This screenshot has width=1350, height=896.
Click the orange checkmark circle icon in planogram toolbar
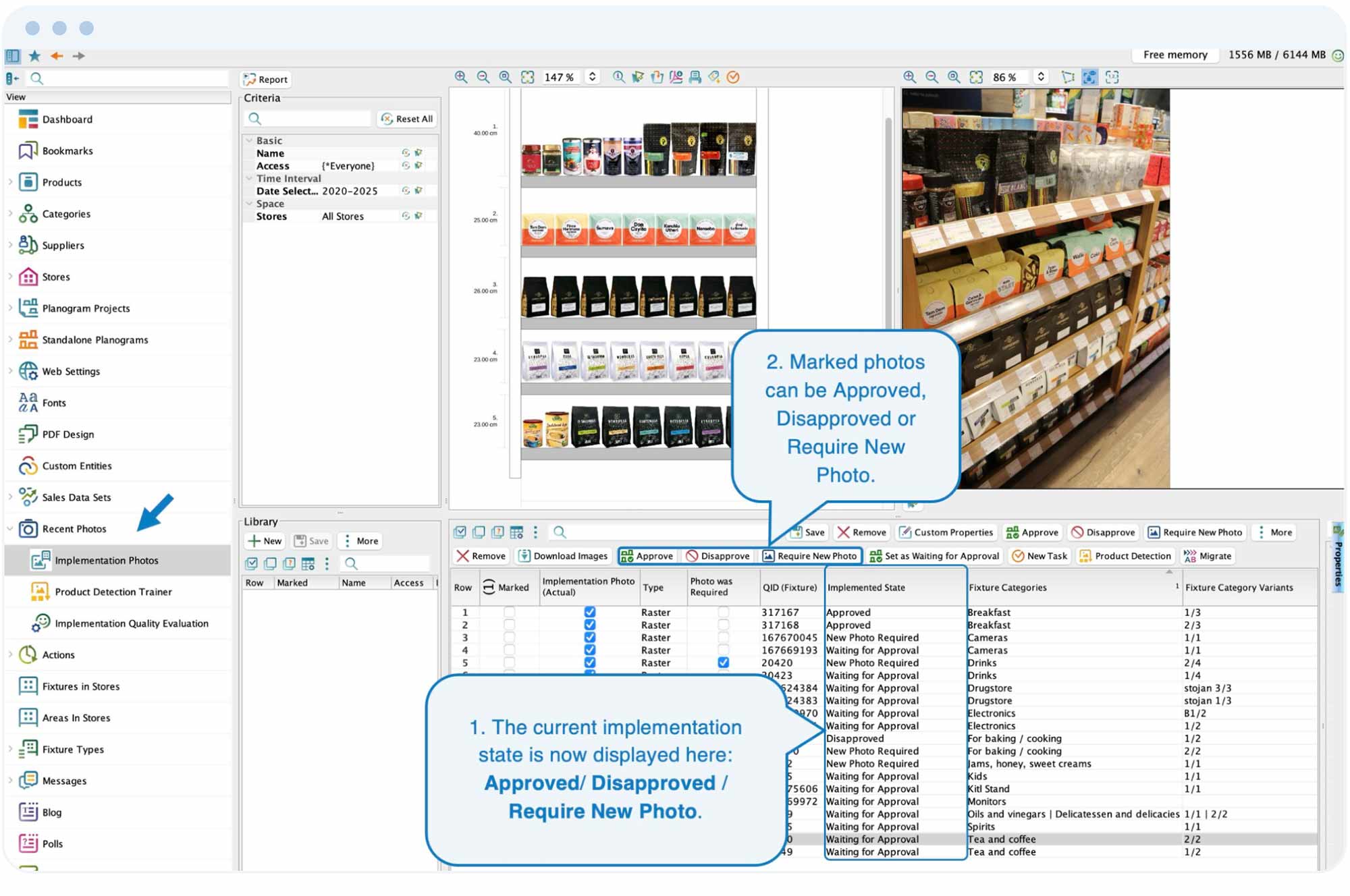734,77
